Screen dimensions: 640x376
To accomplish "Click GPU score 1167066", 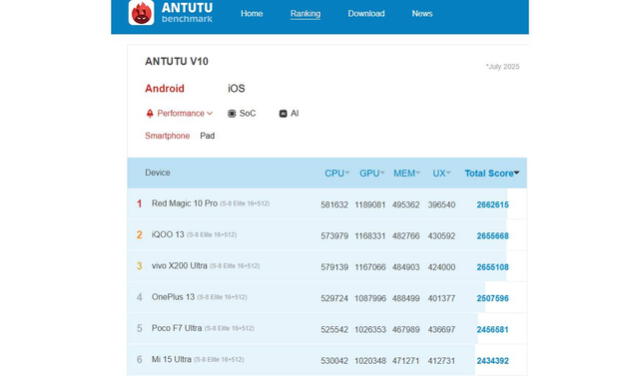I will [370, 267].
